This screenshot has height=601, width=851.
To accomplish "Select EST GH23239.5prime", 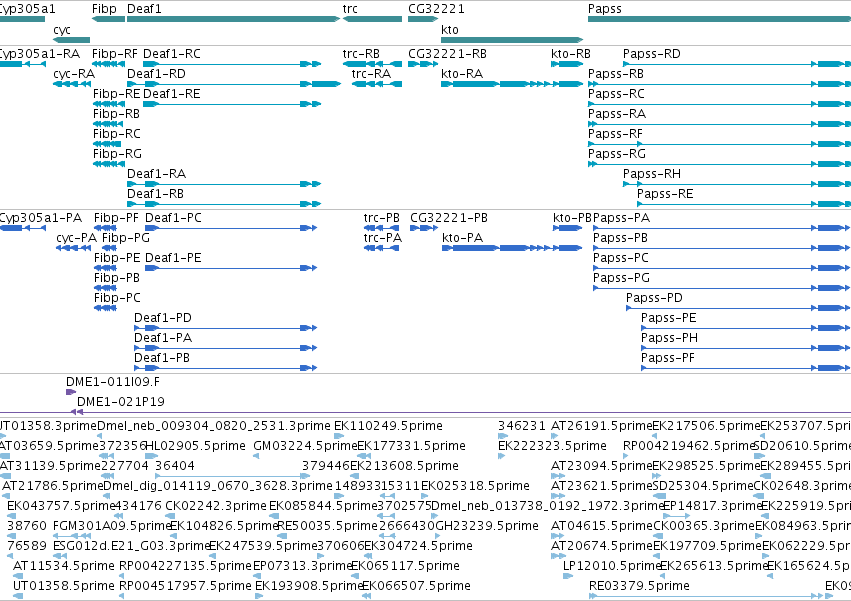I will coord(437,536).
